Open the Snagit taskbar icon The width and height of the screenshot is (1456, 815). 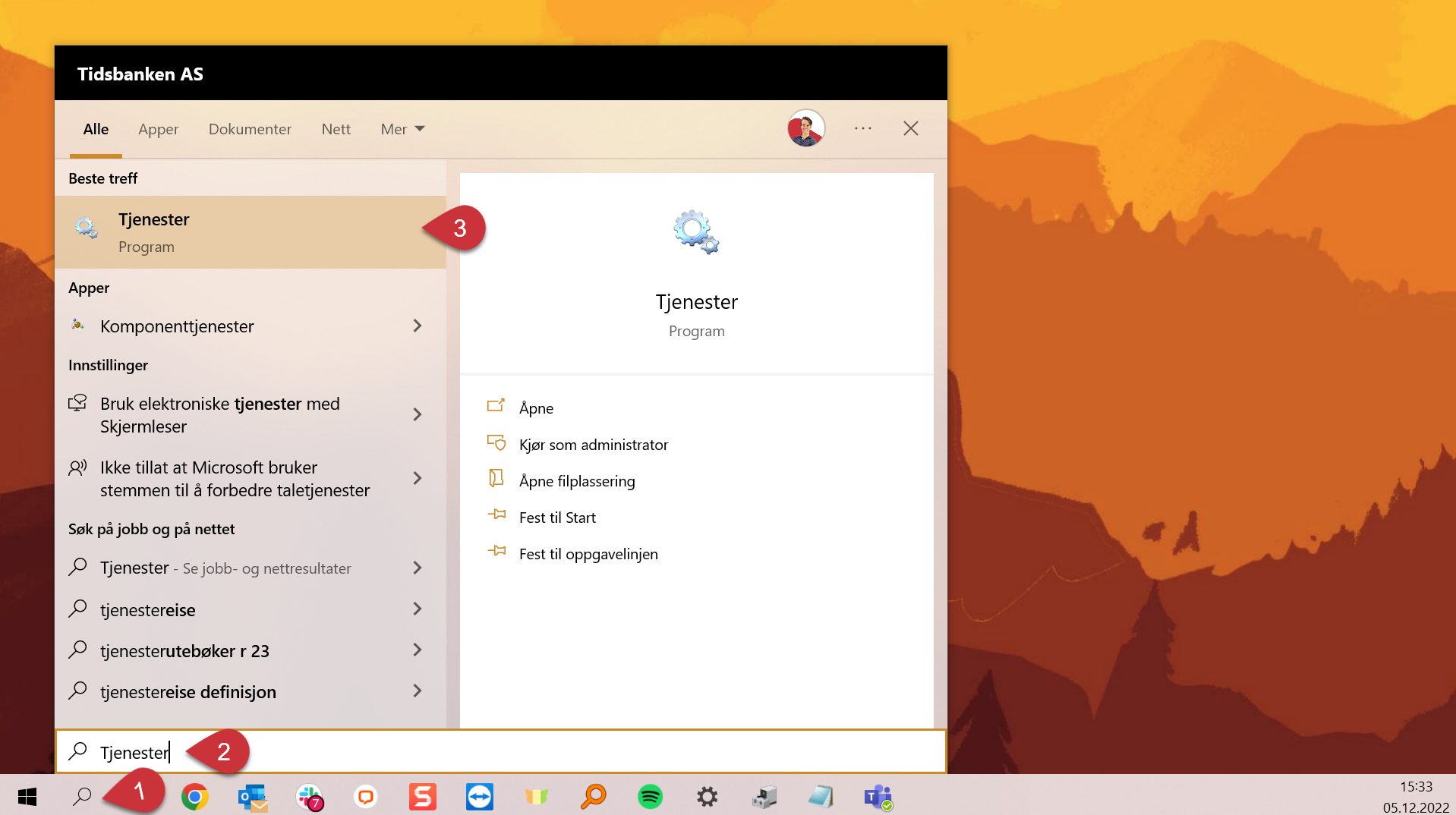point(423,797)
